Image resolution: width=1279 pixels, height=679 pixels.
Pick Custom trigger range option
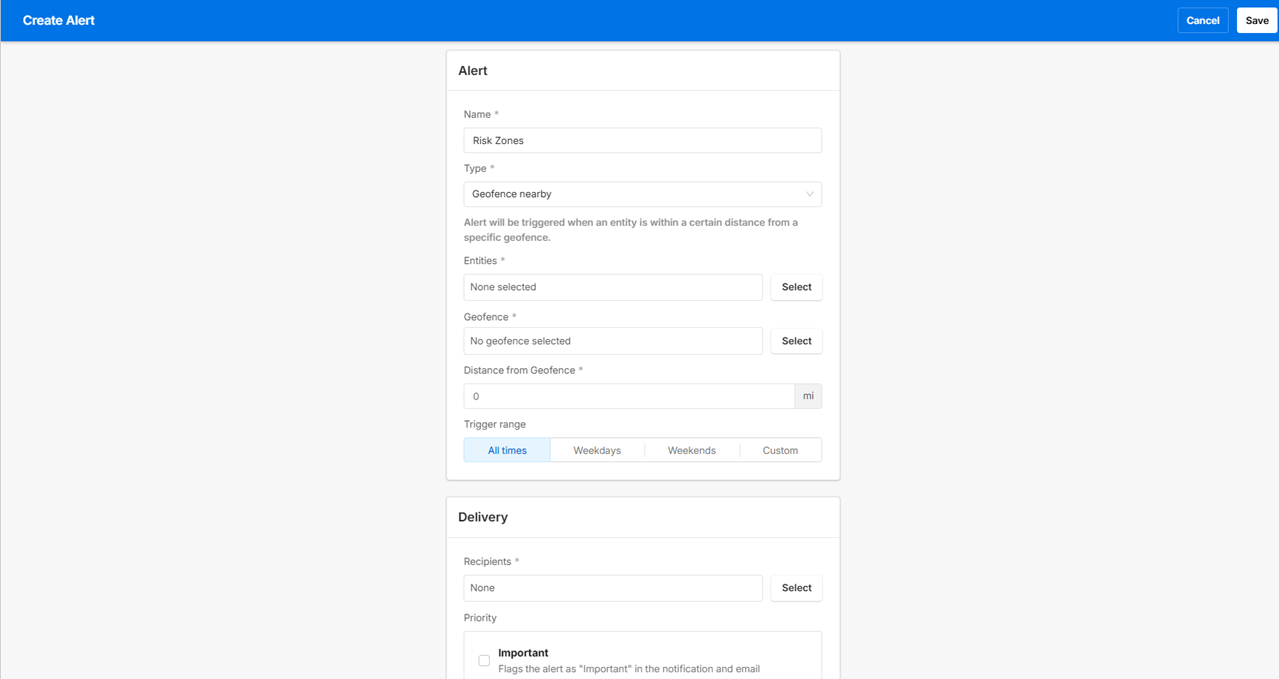tap(780, 450)
